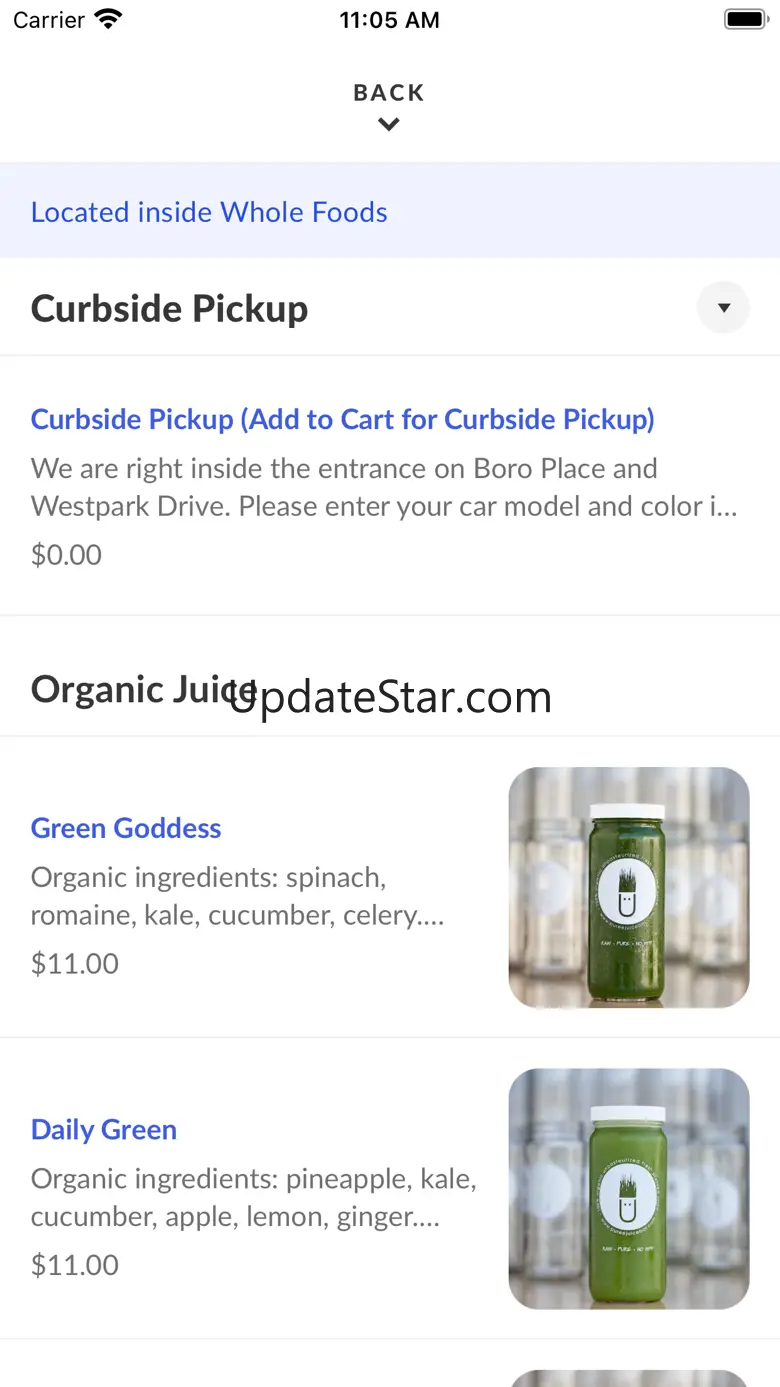Open the Green Goddess juice item
The width and height of the screenshot is (780, 1387).
pos(126,828)
